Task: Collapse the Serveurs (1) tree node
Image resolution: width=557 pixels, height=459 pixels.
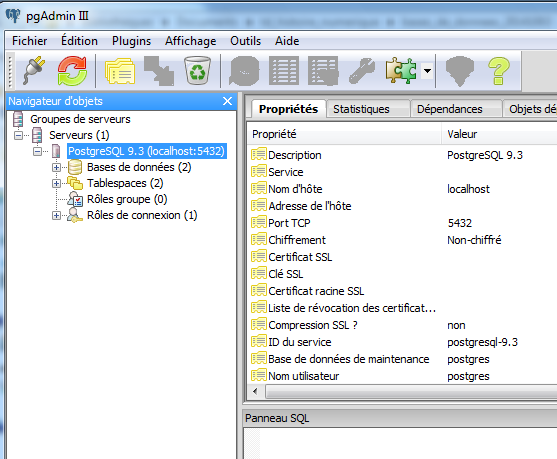Action: point(18,135)
